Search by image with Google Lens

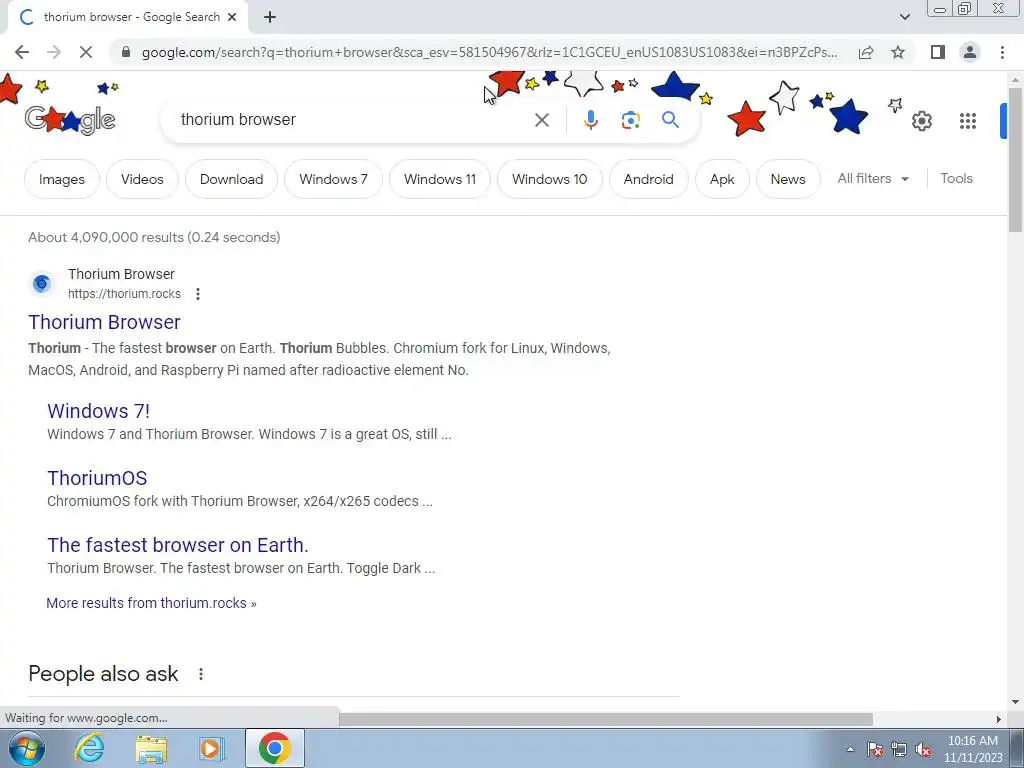point(630,120)
